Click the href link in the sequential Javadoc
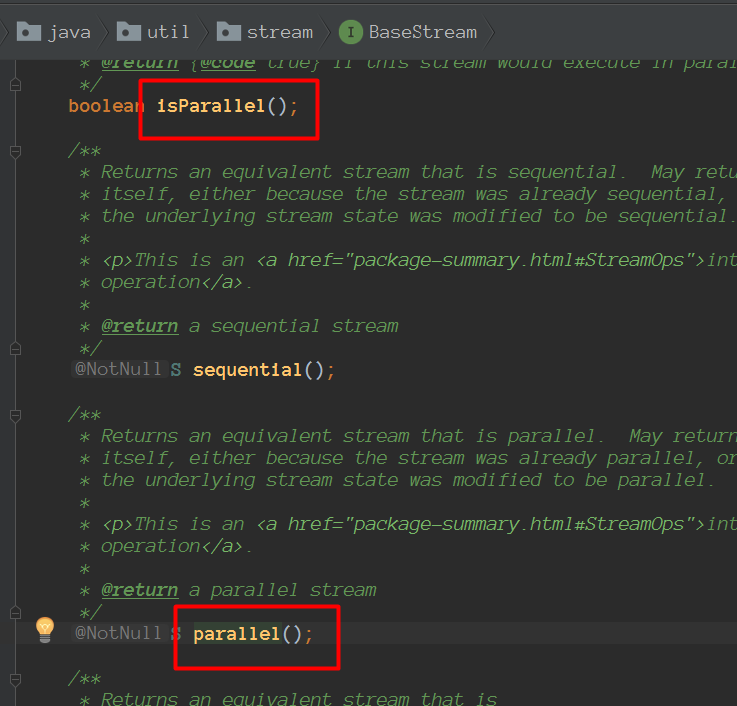This screenshot has width=737, height=706. (x=481, y=260)
